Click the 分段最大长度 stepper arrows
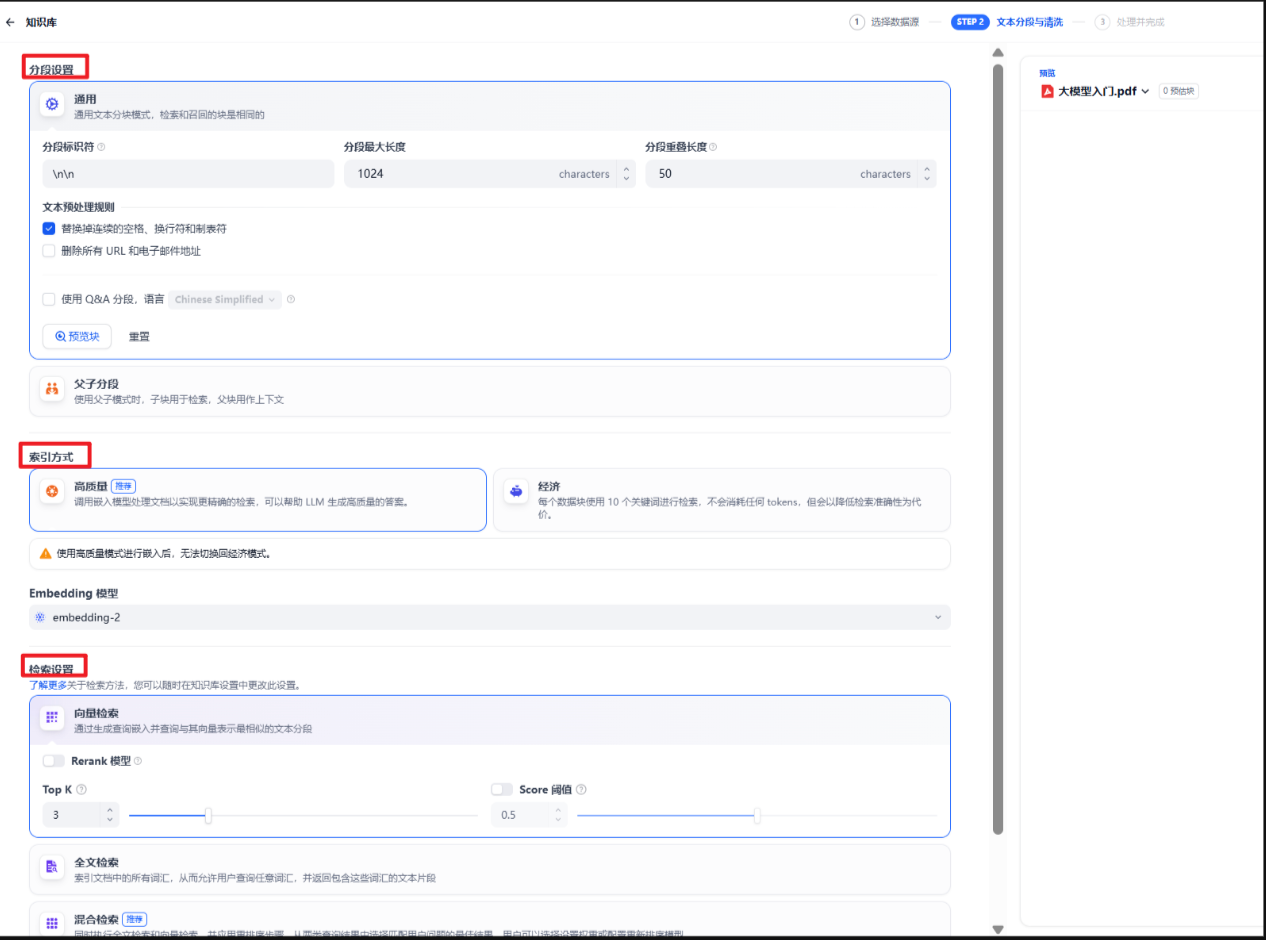 click(626, 174)
